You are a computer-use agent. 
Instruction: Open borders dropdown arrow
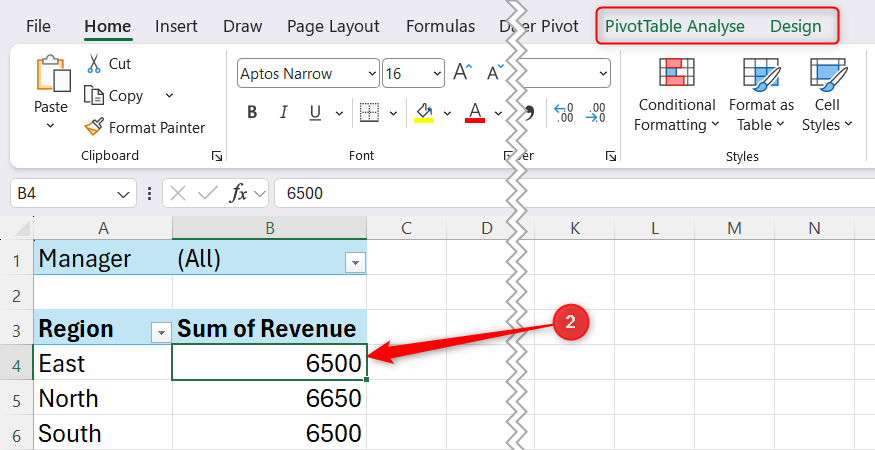(393, 113)
